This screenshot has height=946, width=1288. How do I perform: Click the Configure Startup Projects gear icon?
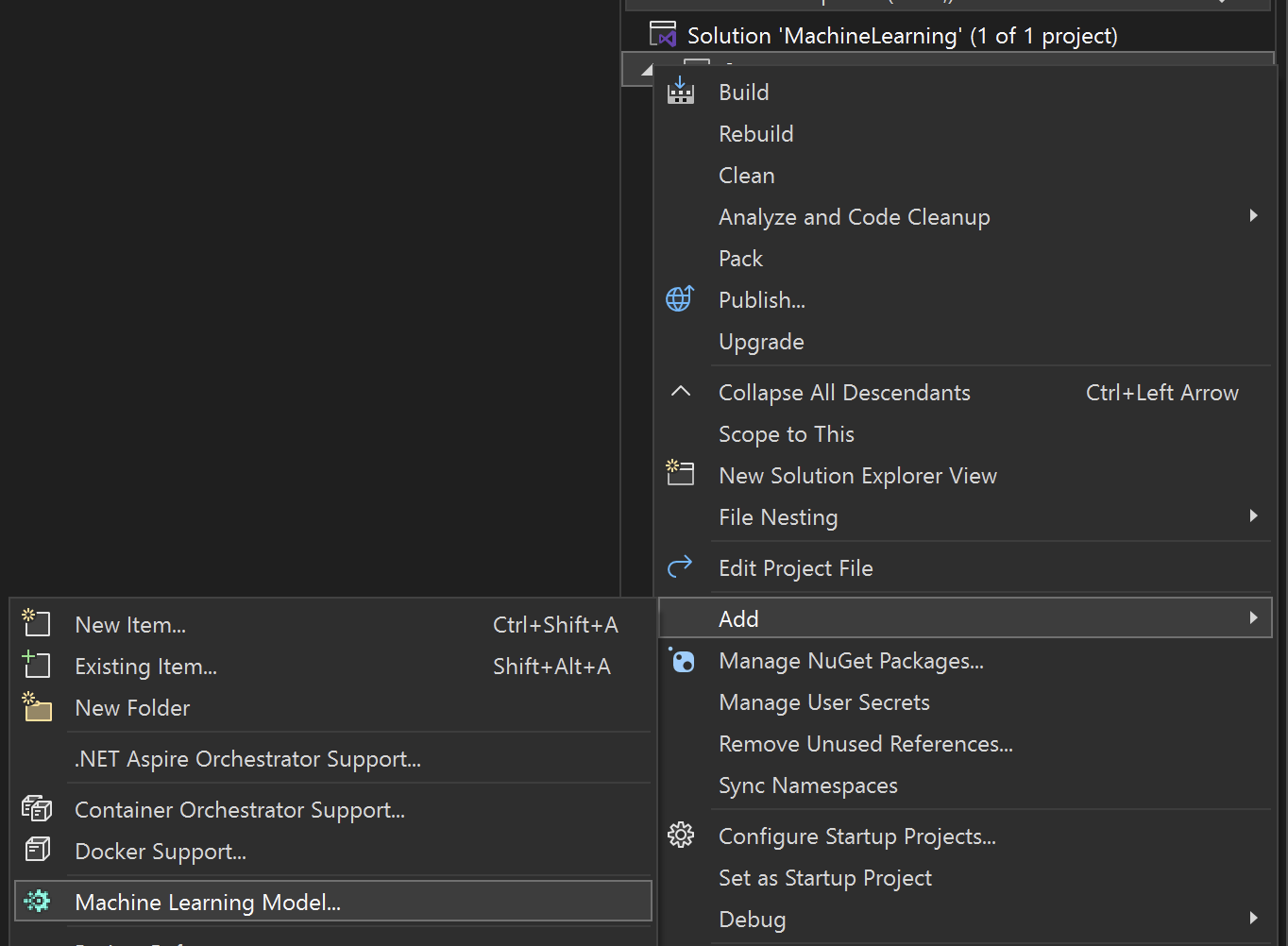(x=681, y=836)
